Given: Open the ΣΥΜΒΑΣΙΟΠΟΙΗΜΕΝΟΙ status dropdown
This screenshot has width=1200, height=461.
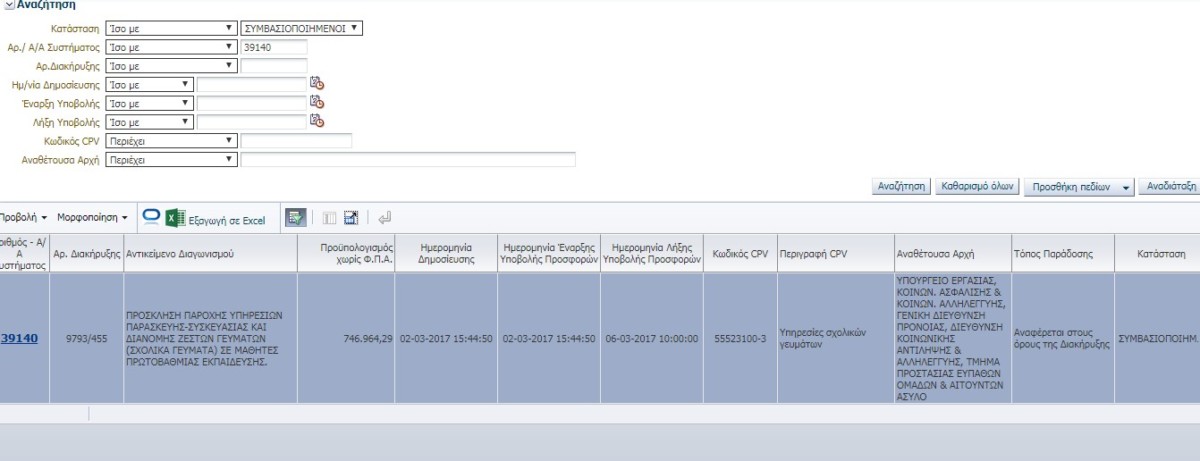Looking at the screenshot, I should point(304,28).
